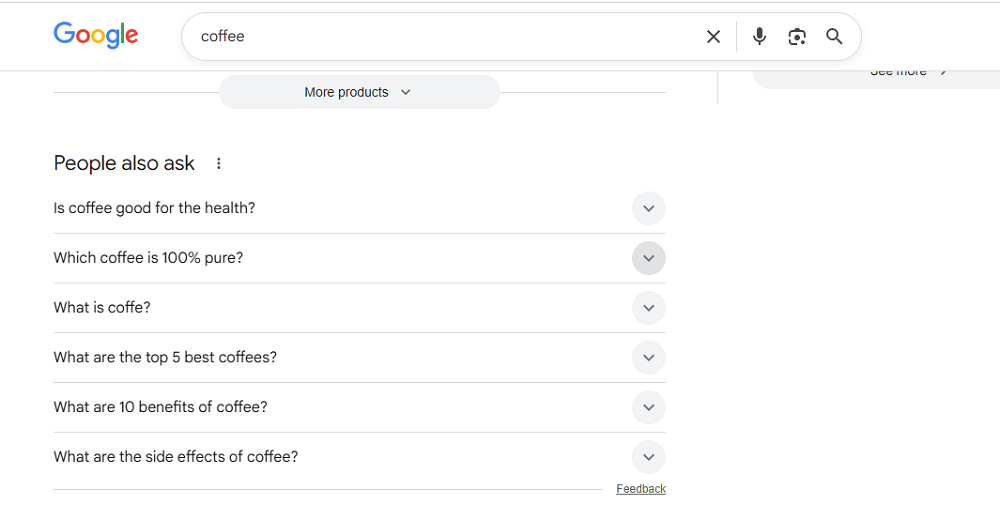Expand chevron for Which coffee is 100% pure
This screenshot has width=1000, height=520.
(x=648, y=258)
